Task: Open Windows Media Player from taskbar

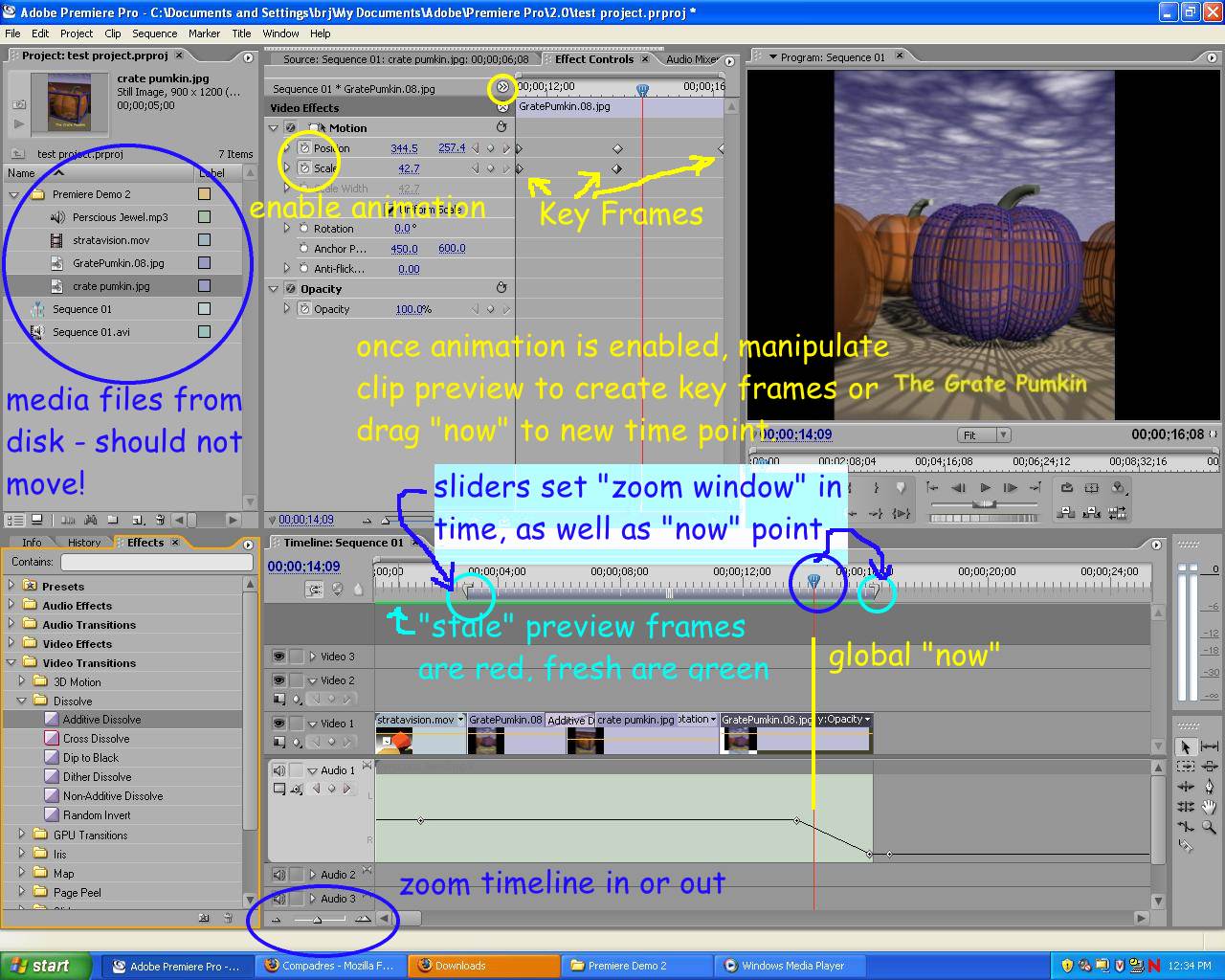Action: (792, 966)
